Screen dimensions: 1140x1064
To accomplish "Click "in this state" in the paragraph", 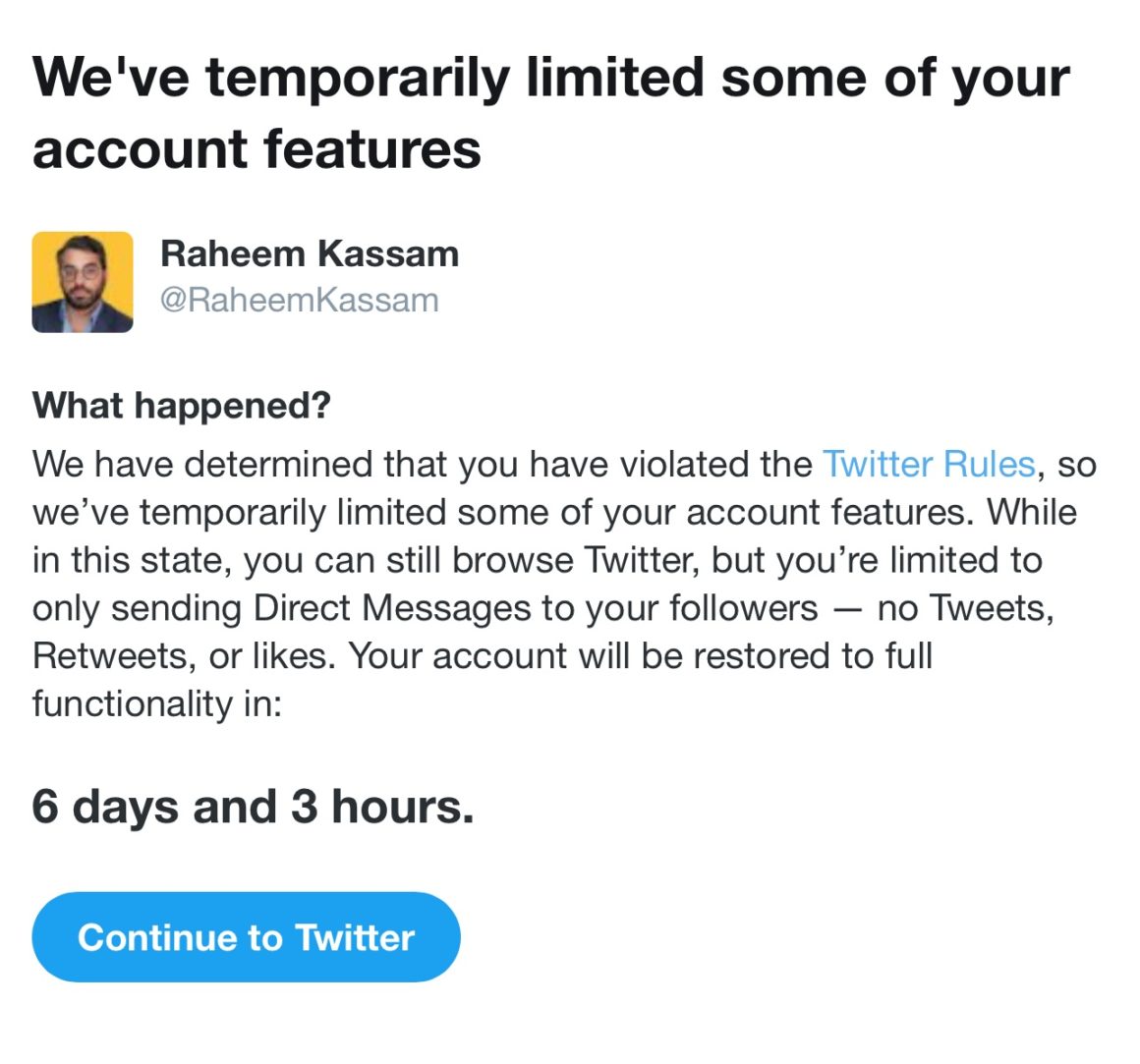I will pyautogui.click(x=131, y=560).
